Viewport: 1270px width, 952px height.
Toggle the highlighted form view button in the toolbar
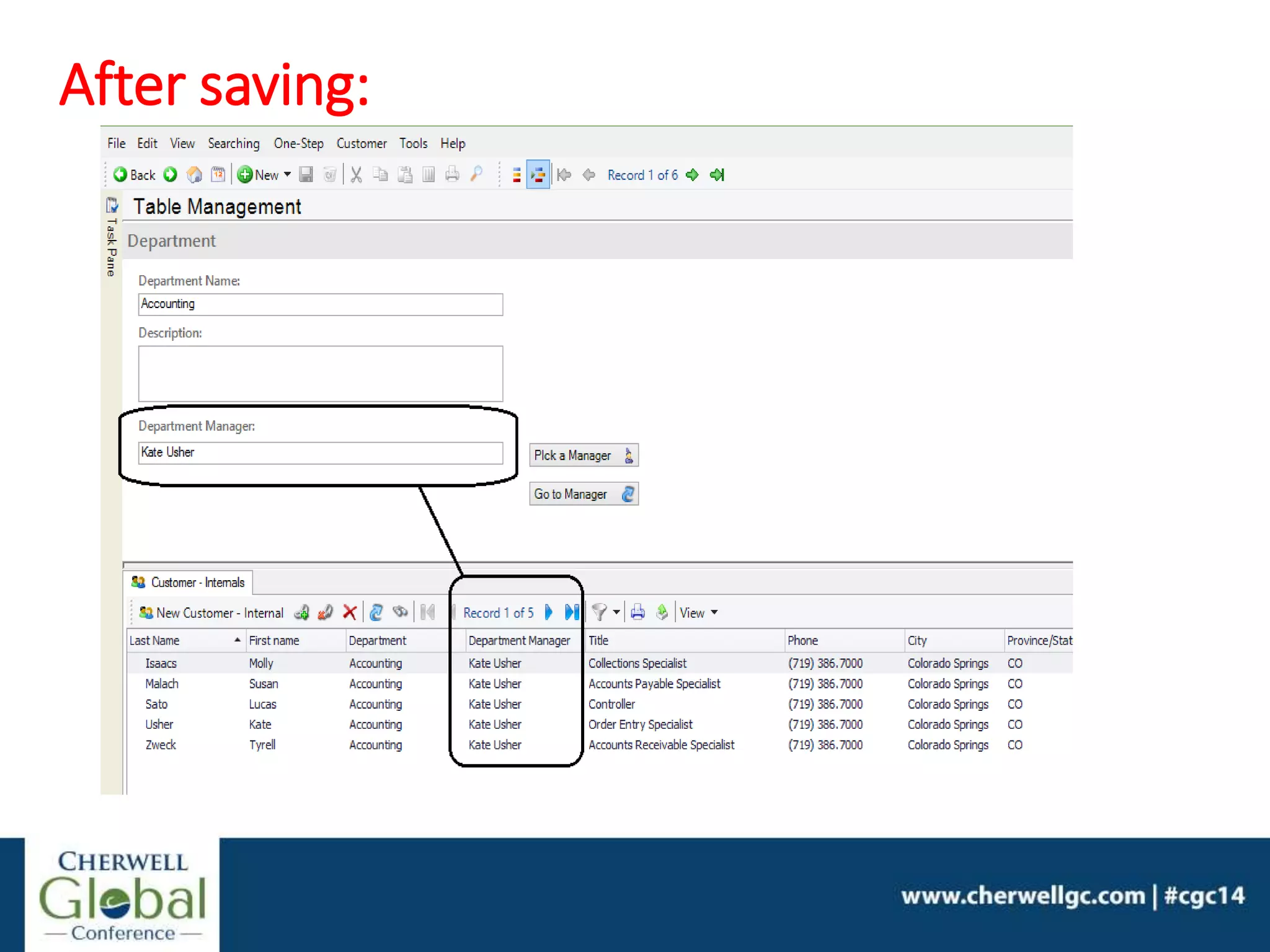[538, 175]
